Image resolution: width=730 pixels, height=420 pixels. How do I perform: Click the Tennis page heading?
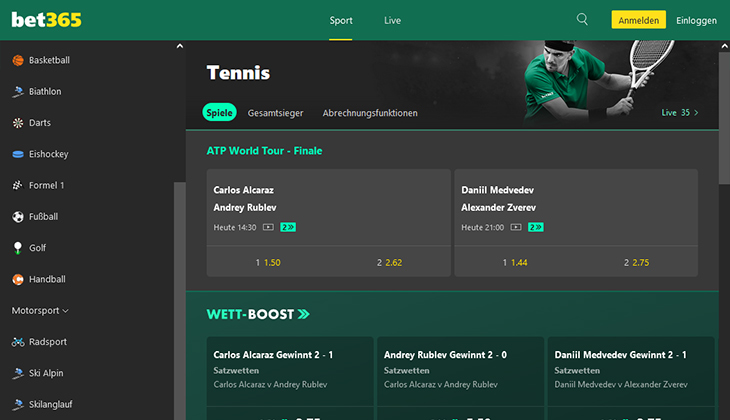point(238,73)
